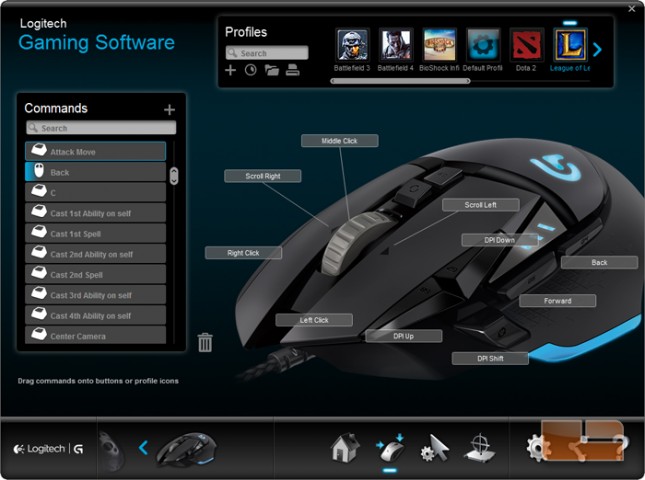The width and height of the screenshot is (645, 480).
Task: Click the commands list scrollbar handle
Action: point(174,176)
